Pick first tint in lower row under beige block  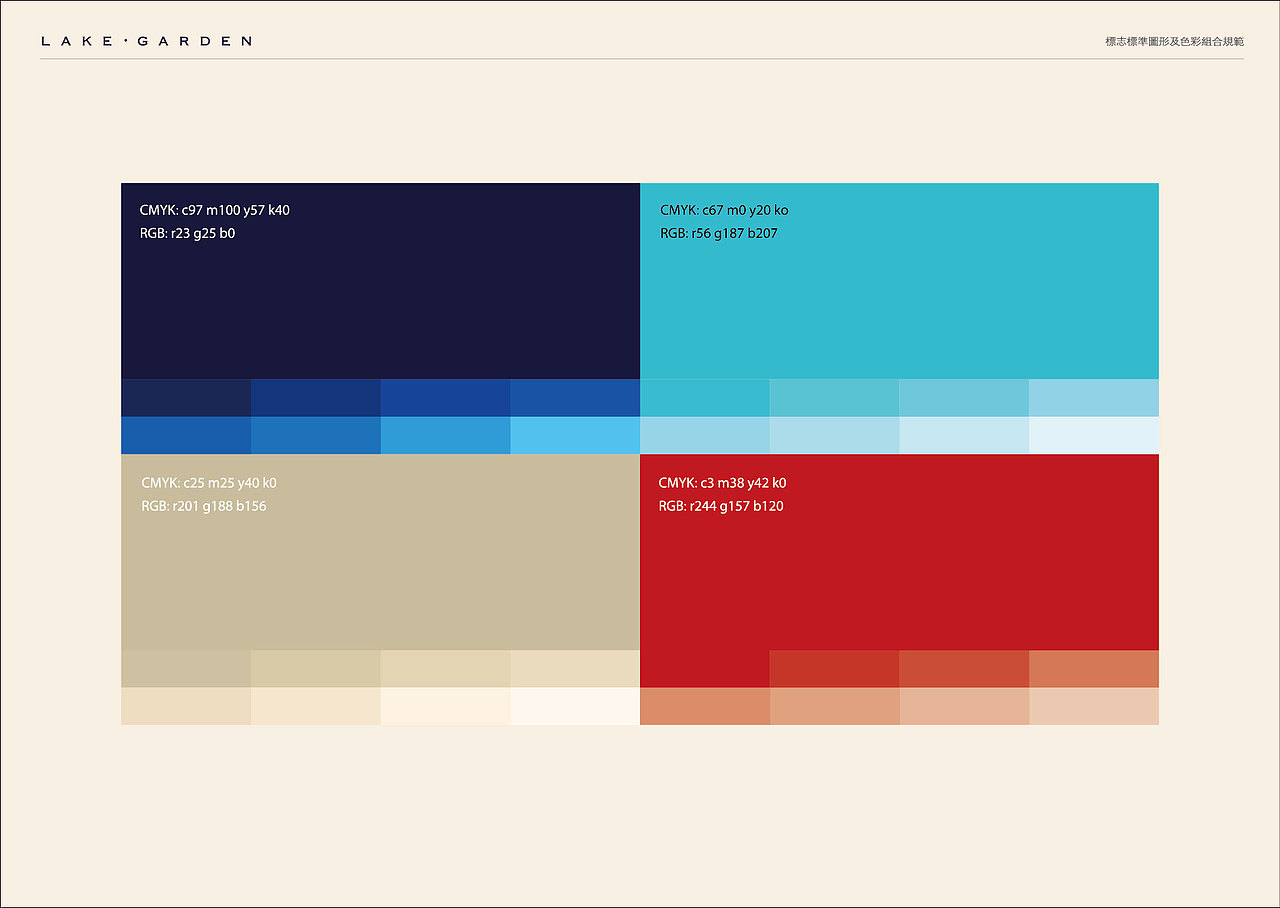(x=186, y=706)
